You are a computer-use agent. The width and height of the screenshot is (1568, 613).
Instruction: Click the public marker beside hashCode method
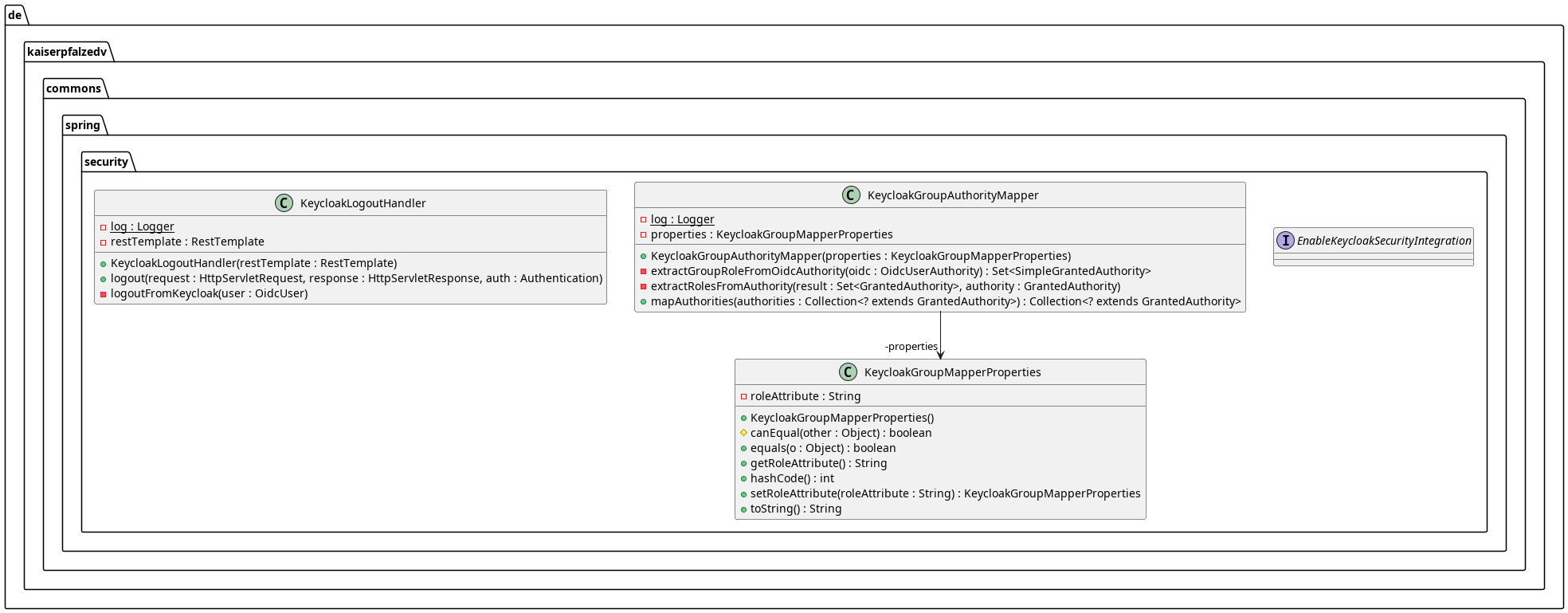coord(743,479)
